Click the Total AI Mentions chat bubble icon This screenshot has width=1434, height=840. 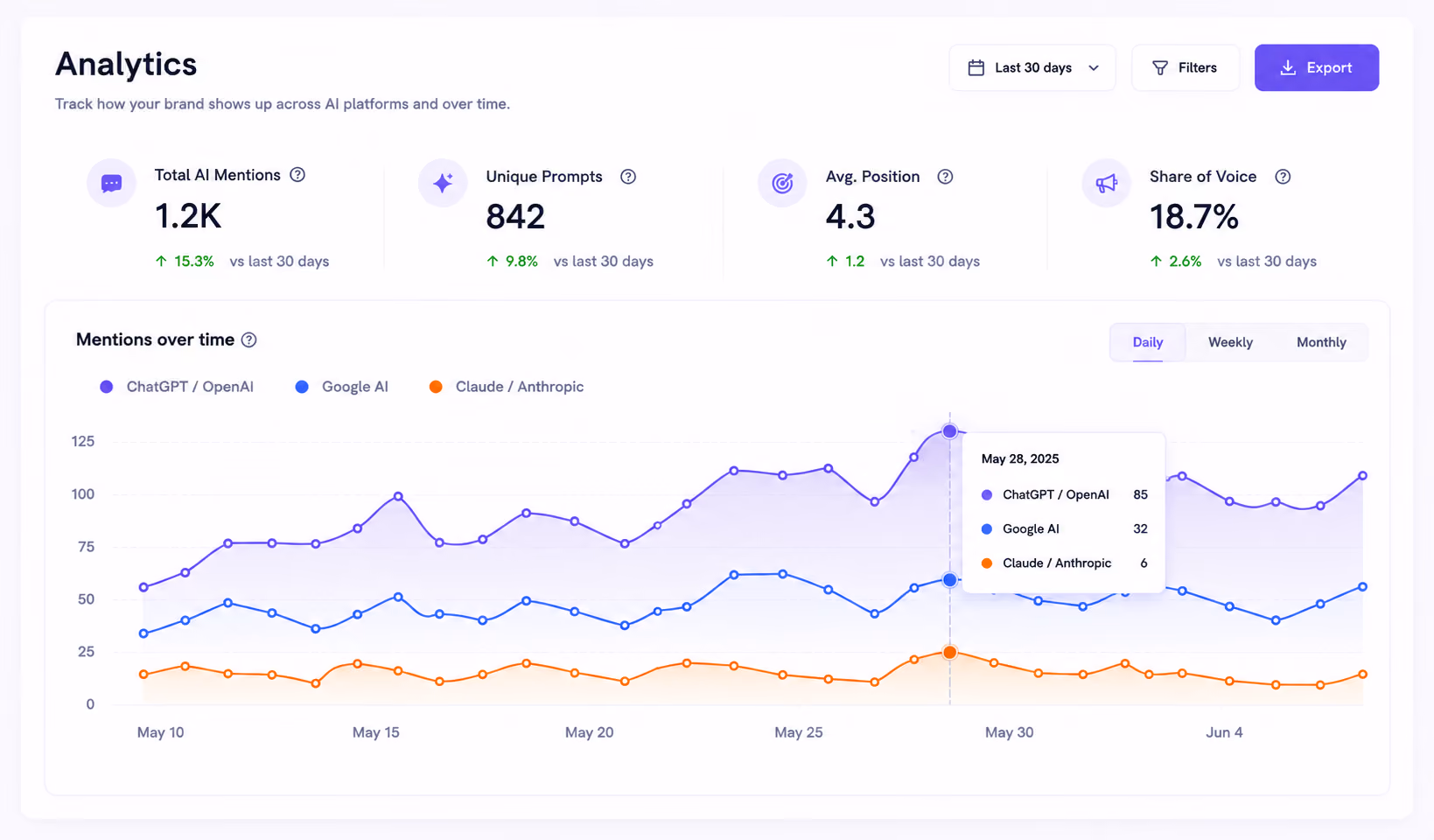[111, 184]
